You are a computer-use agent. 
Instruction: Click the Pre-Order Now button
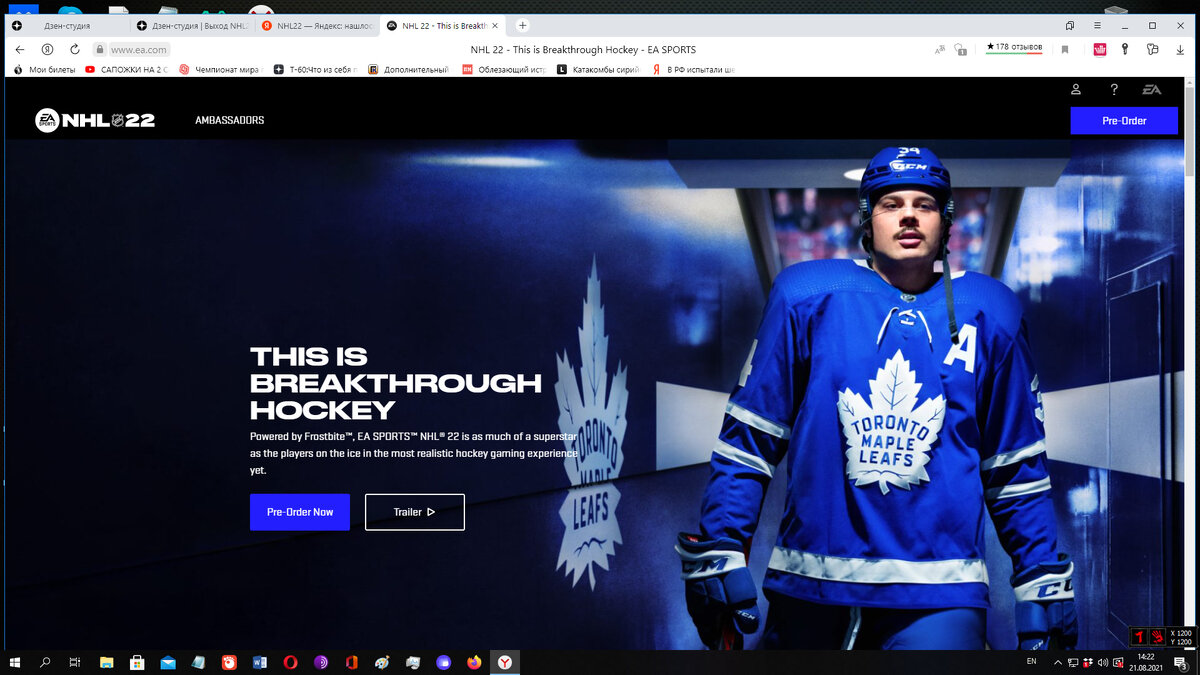(300, 512)
